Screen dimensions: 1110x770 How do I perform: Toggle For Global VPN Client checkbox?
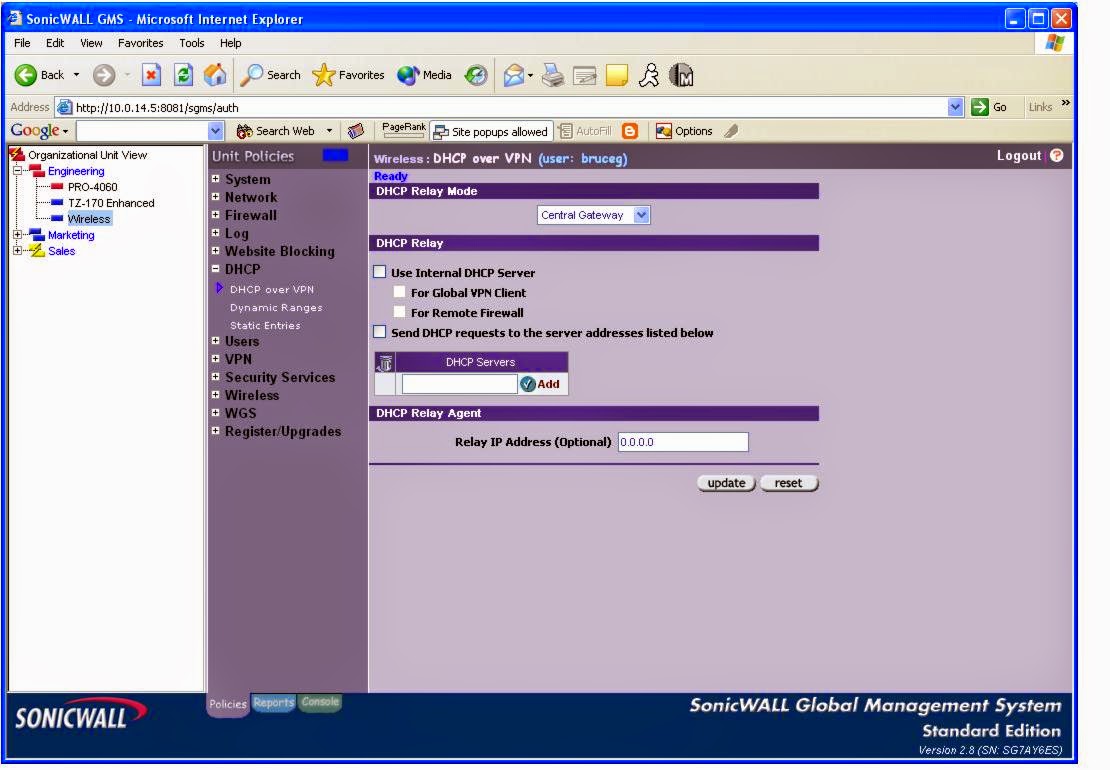tap(400, 292)
